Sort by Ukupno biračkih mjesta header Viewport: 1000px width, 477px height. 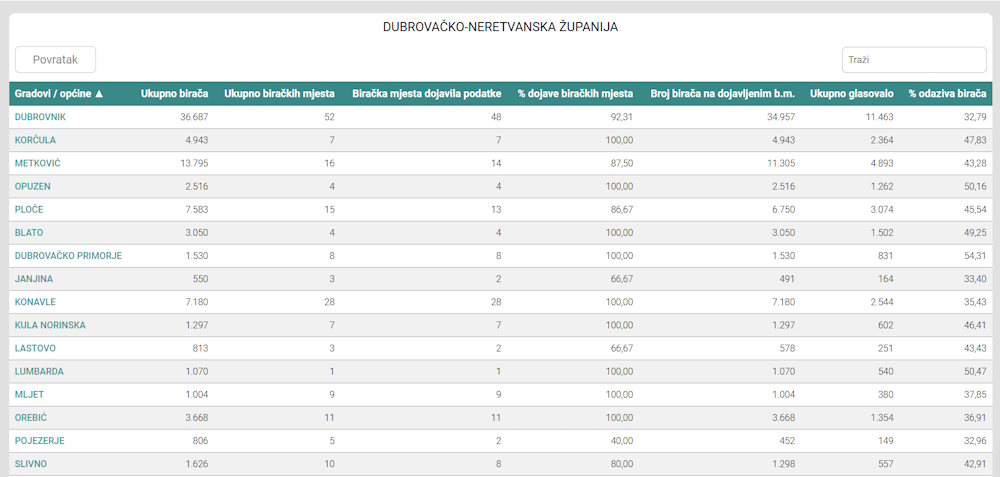click(x=279, y=94)
